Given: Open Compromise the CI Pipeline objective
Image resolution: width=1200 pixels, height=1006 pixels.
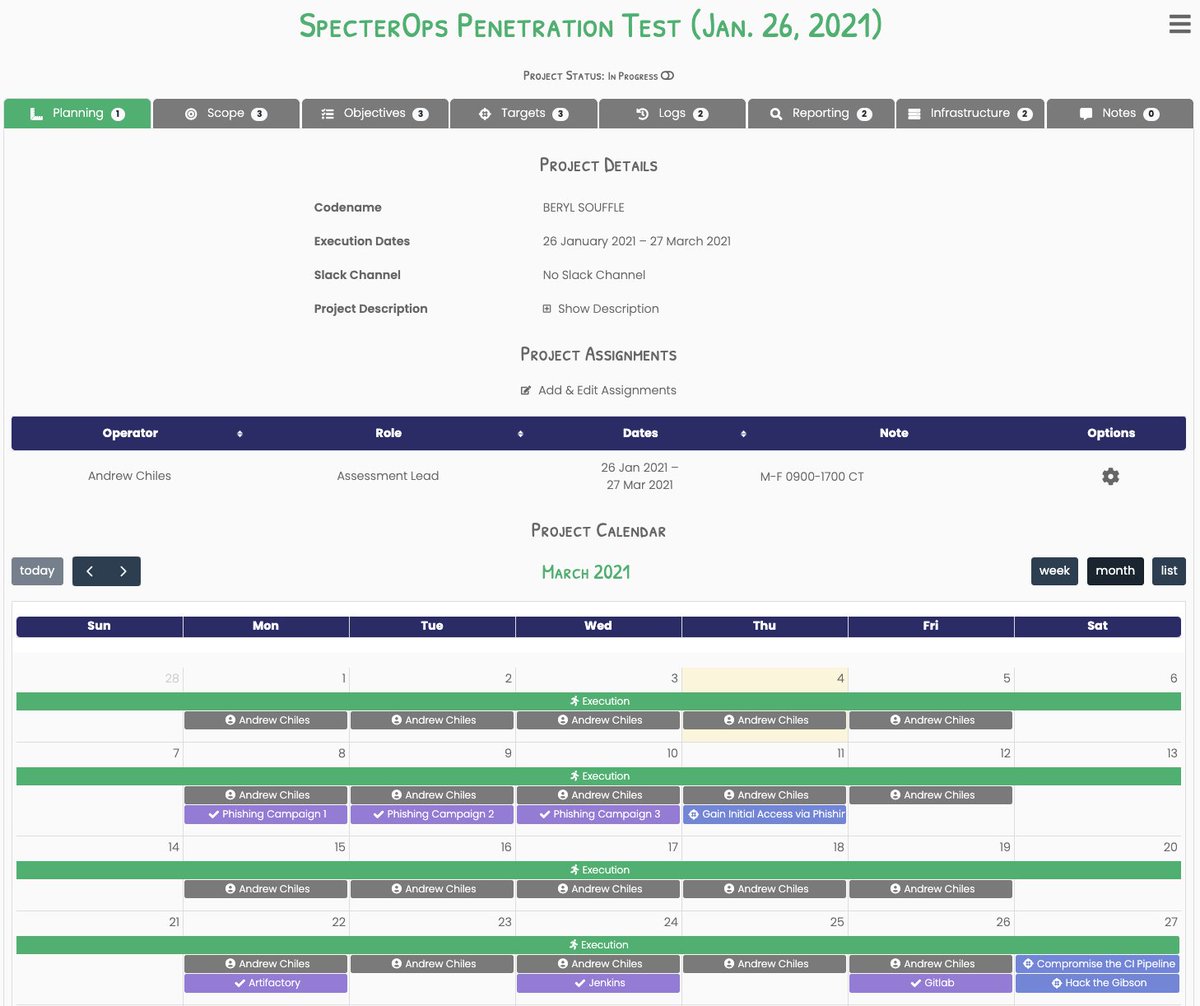Looking at the screenshot, I should pyautogui.click(x=1097, y=964).
